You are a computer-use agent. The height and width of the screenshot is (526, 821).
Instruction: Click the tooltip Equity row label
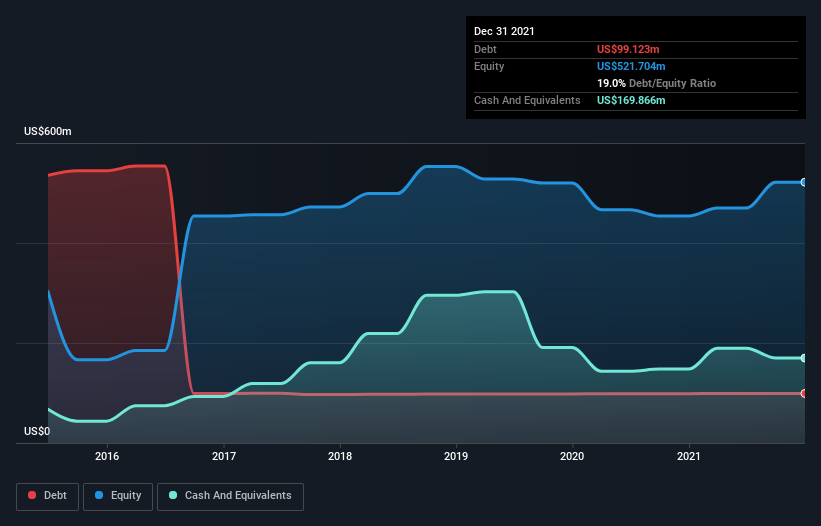coord(489,66)
